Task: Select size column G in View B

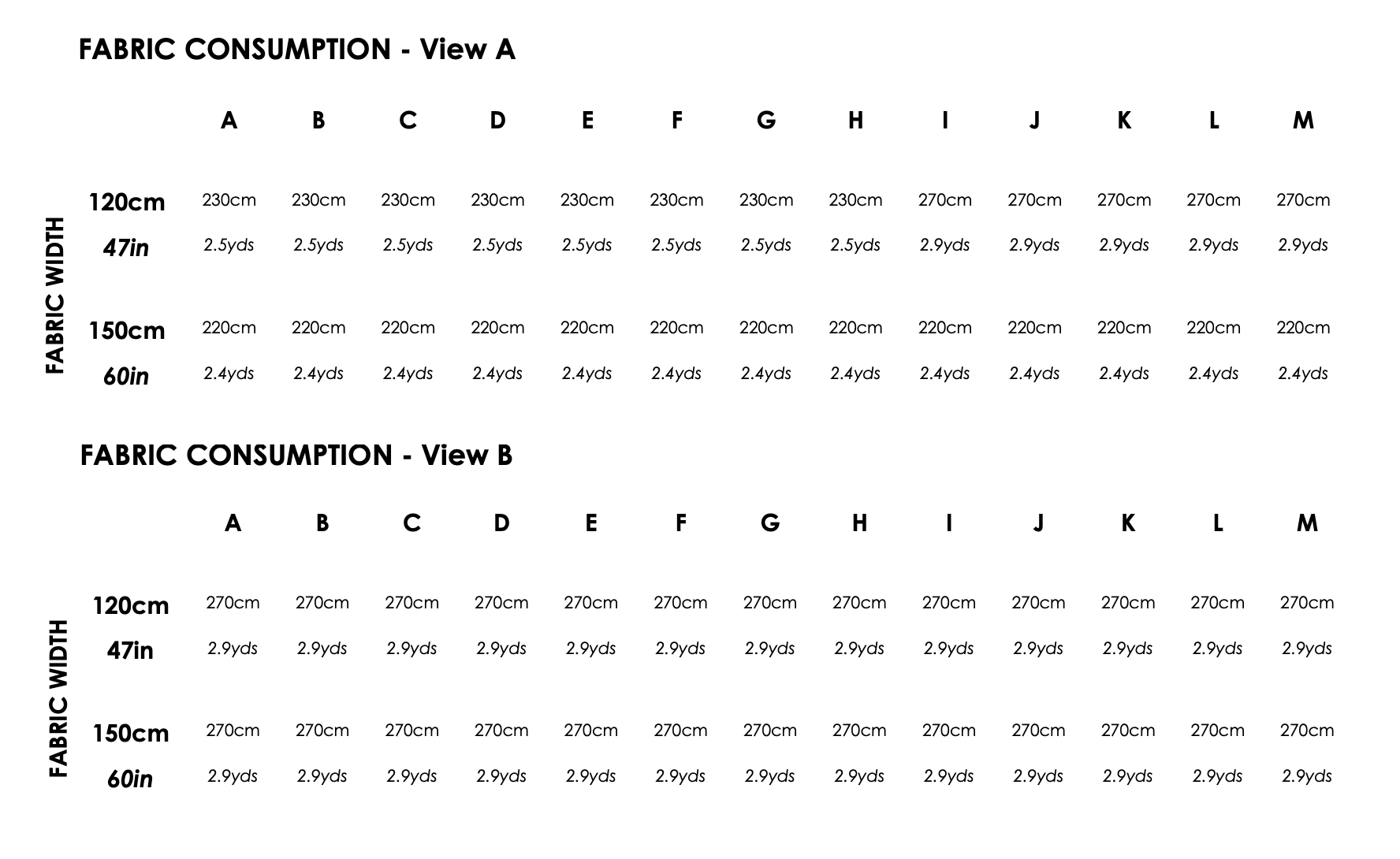Action: pos(770,522)
